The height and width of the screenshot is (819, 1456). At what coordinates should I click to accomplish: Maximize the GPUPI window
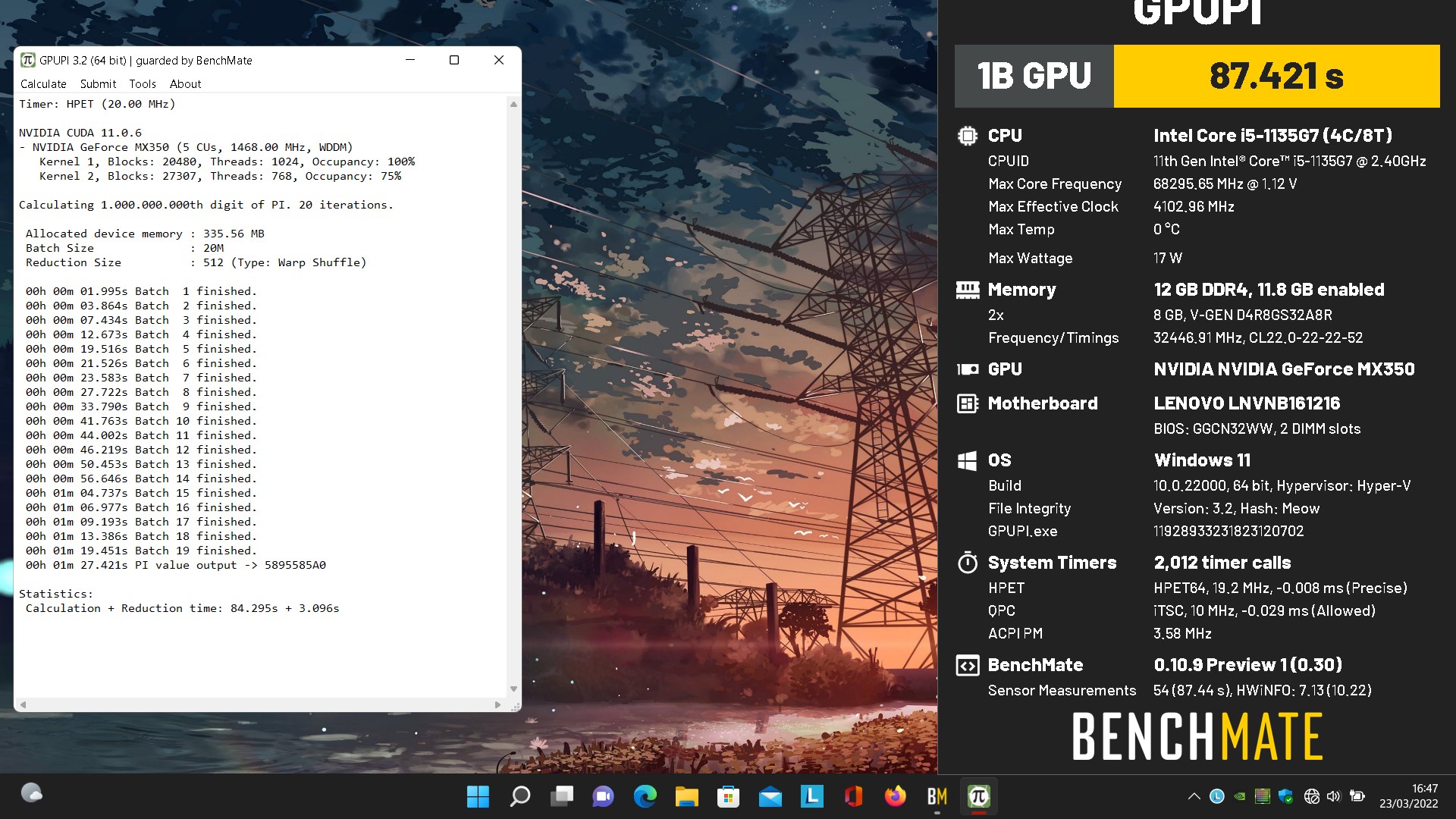[454, 60]
